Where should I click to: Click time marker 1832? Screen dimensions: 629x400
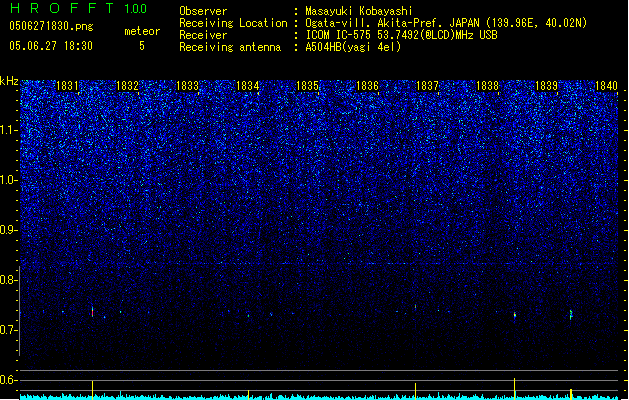(127, 86)
